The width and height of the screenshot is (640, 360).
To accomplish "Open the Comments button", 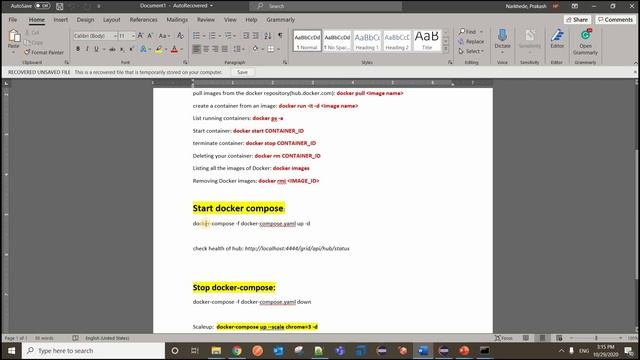I will [x=615, y=20].
